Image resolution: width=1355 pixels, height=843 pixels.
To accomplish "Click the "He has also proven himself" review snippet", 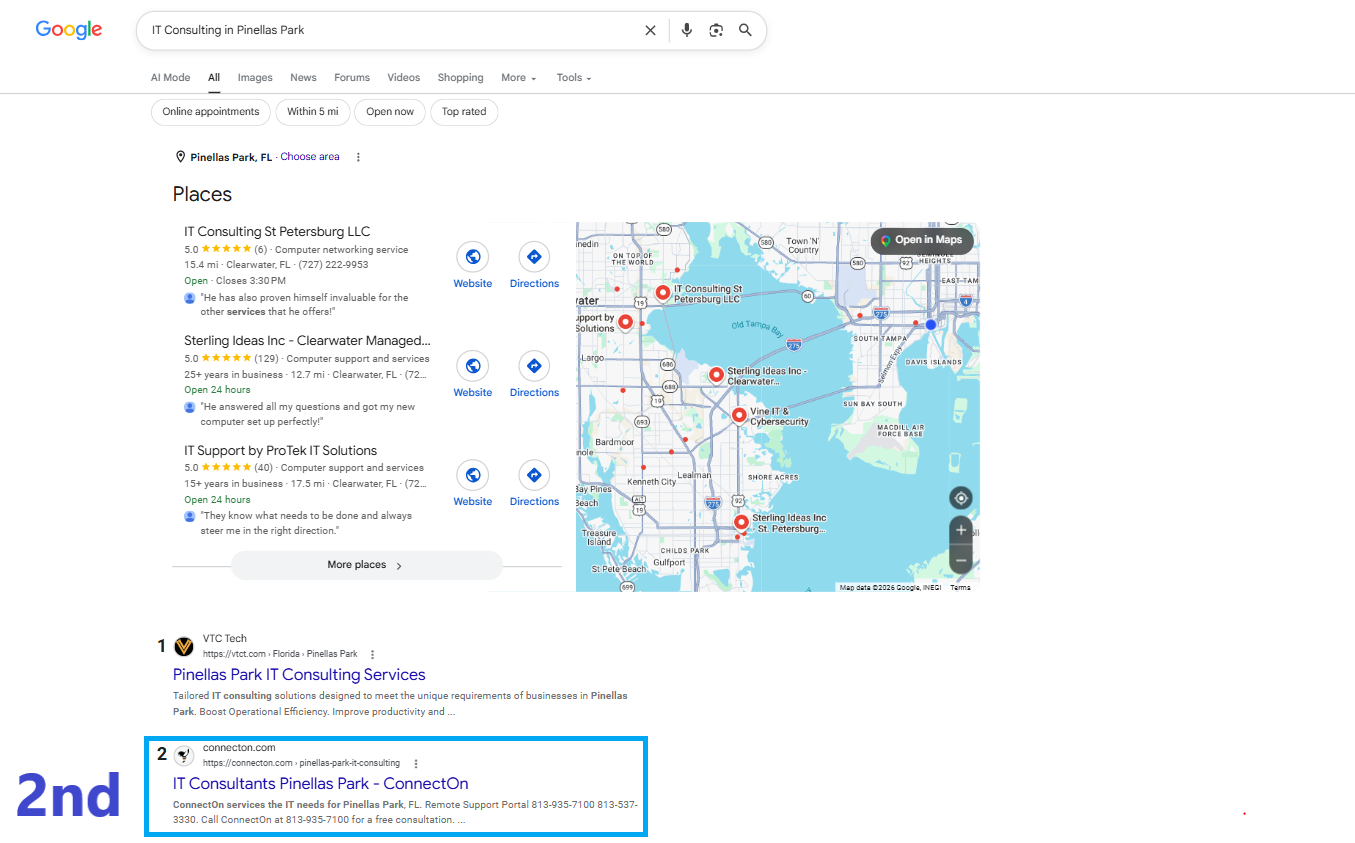I will (304, 305).
